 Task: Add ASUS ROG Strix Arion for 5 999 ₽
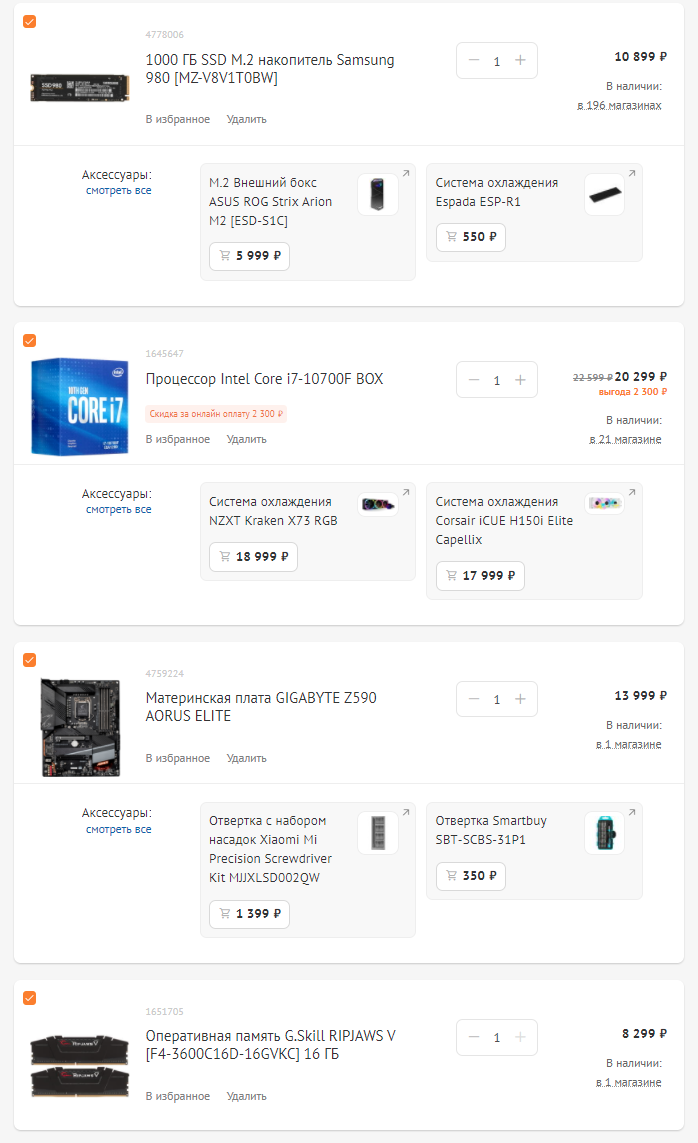click(249, 256)
